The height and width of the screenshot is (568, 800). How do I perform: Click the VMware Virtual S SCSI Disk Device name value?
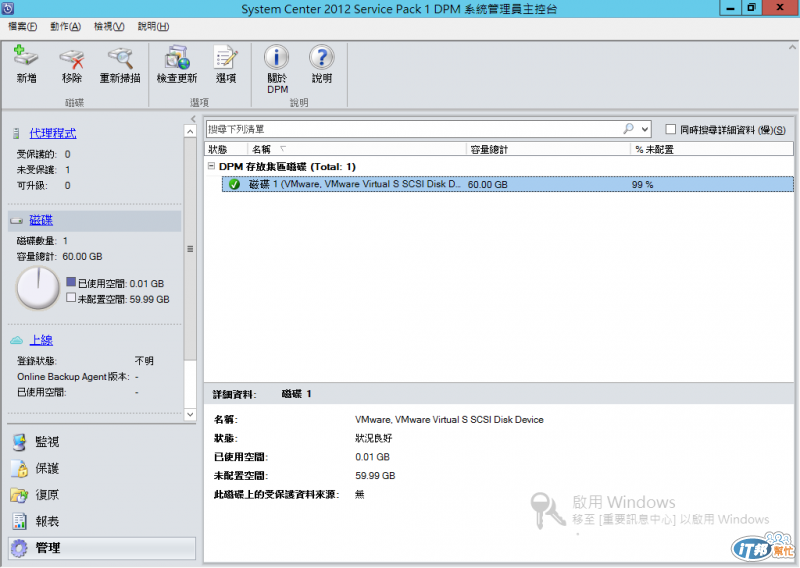[x=449, y=420]
